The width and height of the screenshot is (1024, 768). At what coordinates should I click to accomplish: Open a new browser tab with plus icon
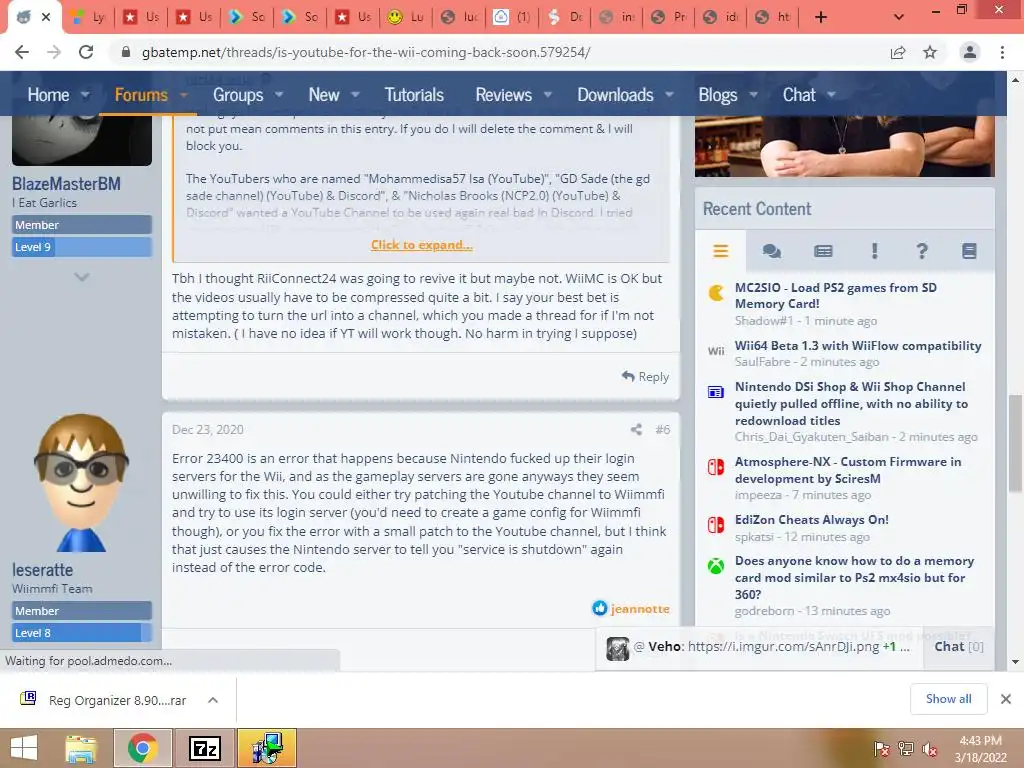click(821, 18)
